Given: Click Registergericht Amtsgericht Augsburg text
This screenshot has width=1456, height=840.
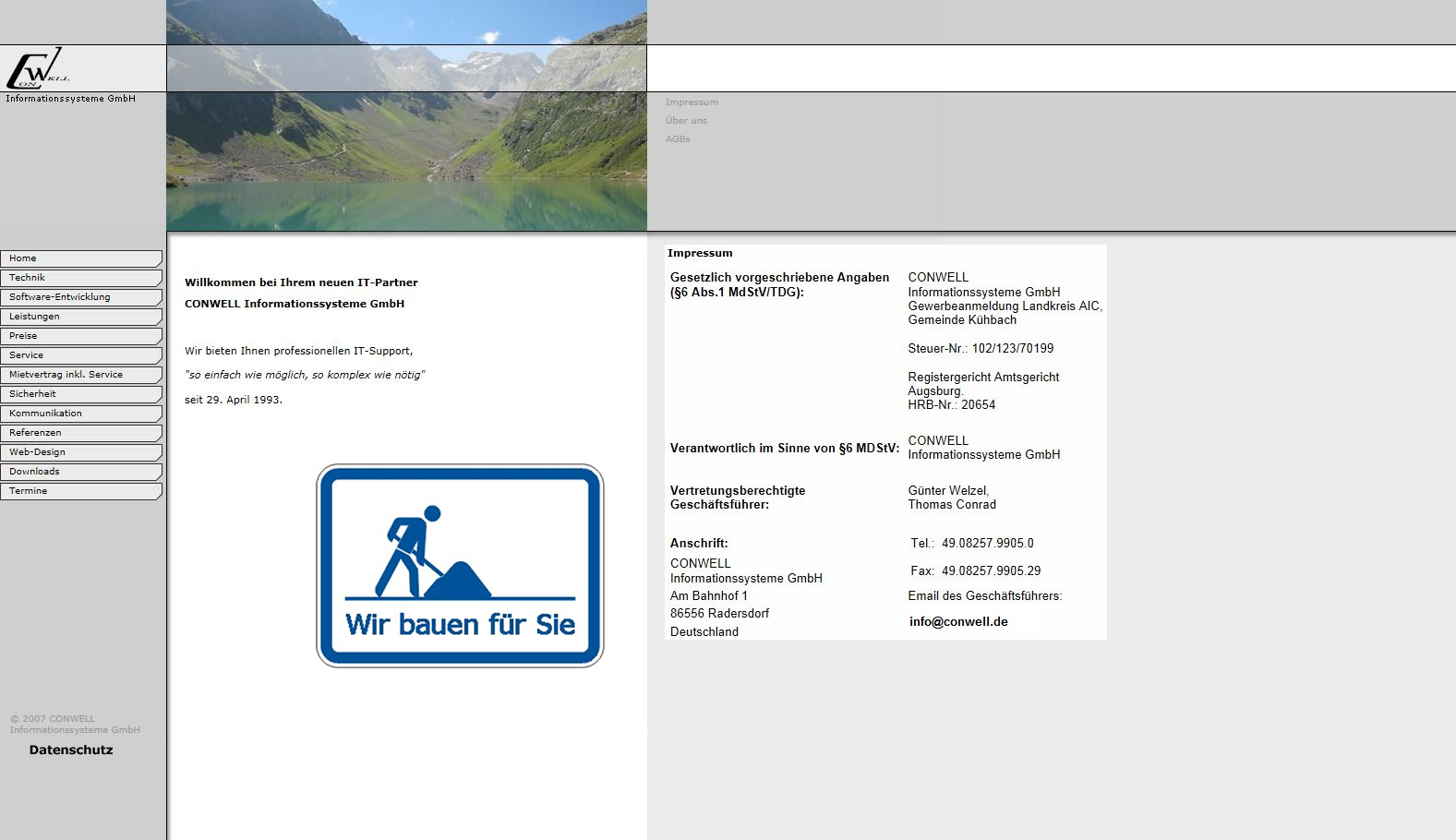Looking at the screenshot, I should (983, 384).
